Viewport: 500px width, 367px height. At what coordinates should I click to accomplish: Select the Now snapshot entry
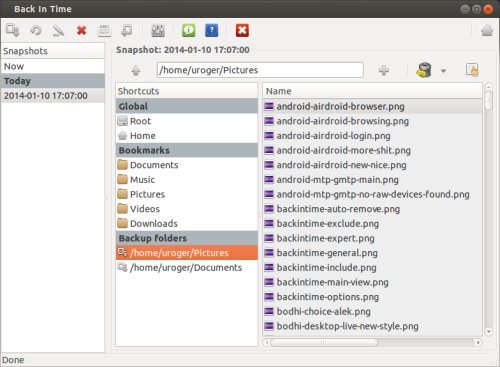53,66
